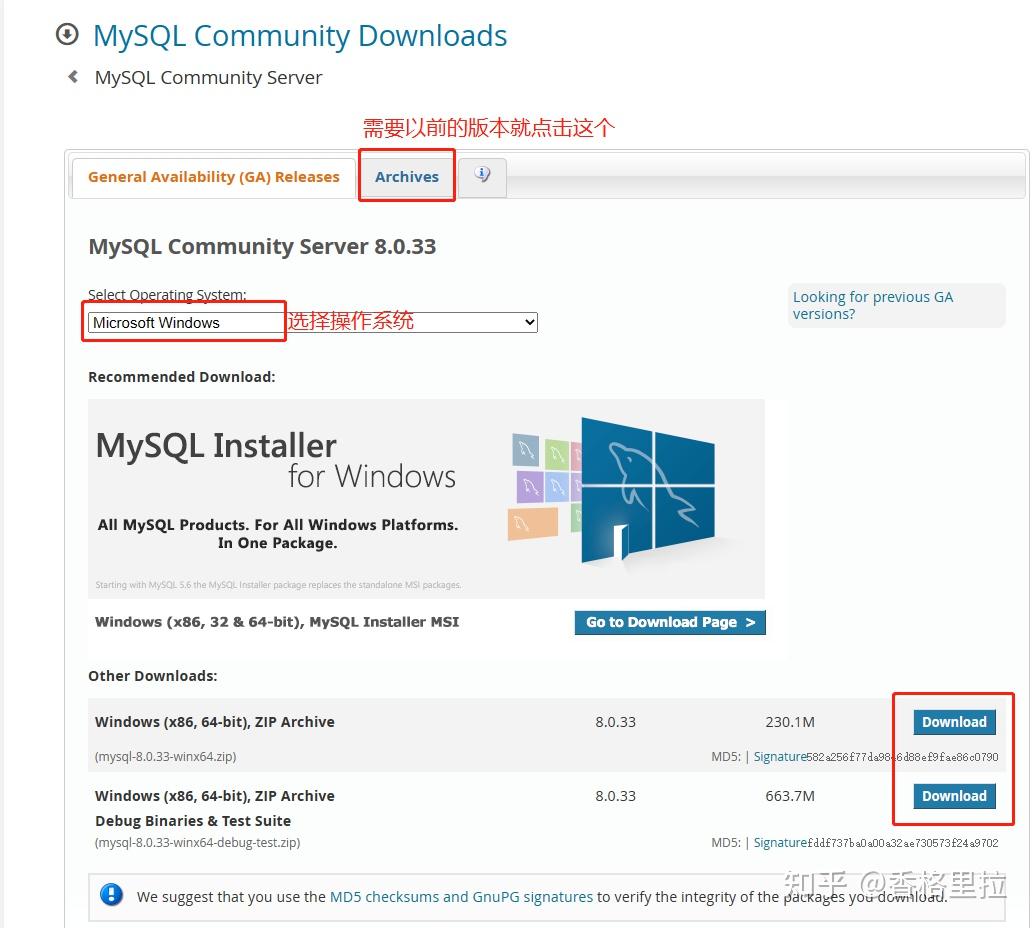Click Looking for previous GA versions link

tap(872, 305)
